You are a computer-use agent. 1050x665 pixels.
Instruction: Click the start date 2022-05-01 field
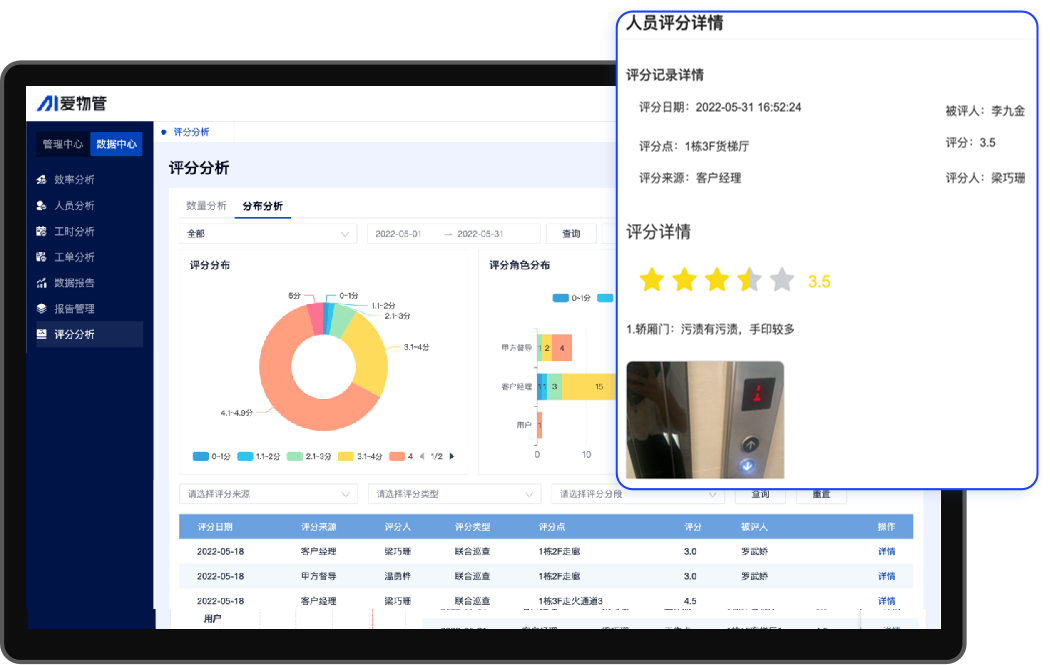click(x=398, y=234)
